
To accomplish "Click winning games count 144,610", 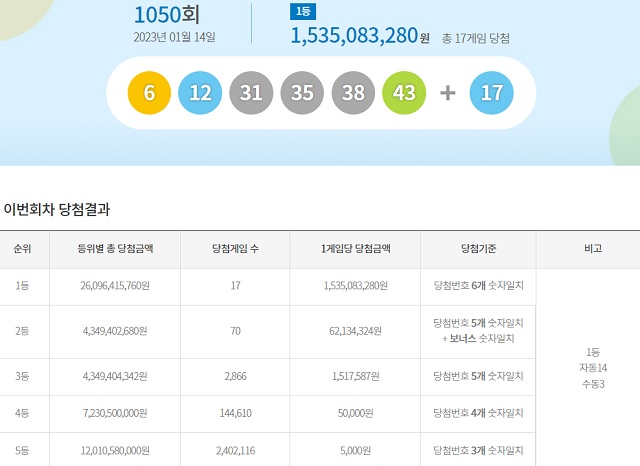I will tap(236, 413).
